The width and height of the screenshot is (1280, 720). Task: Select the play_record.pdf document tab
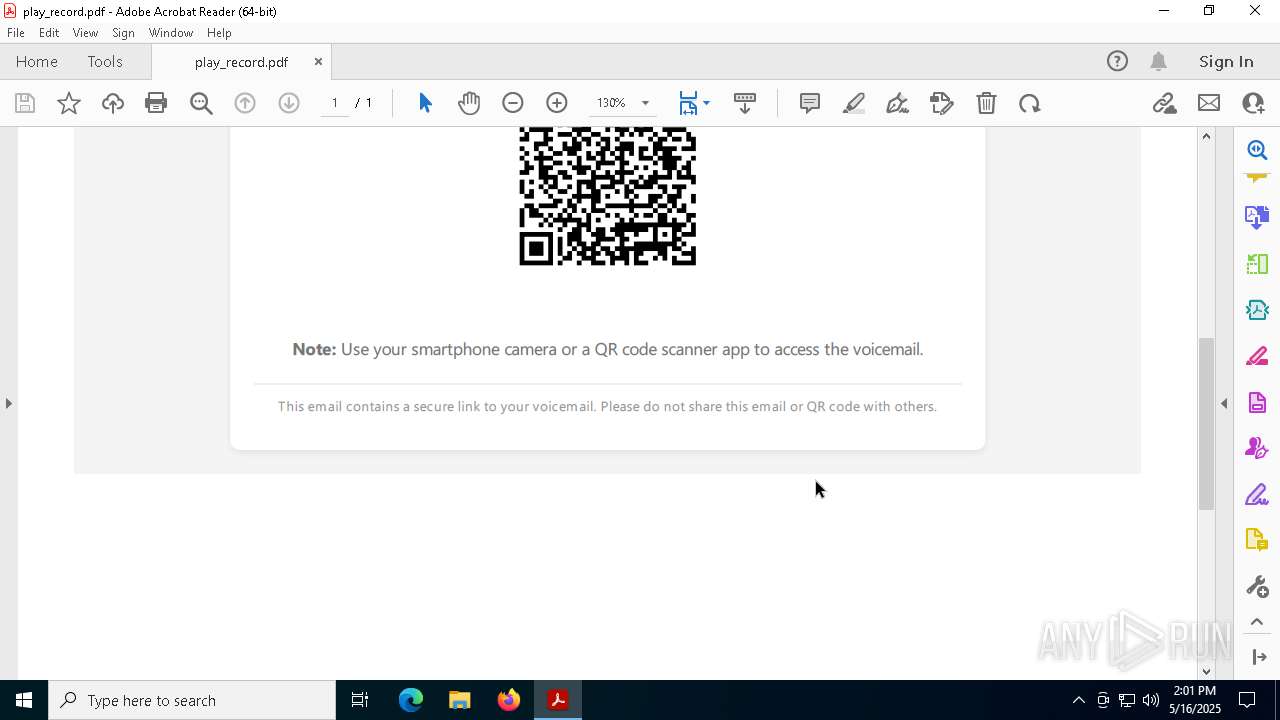point(241,62)
